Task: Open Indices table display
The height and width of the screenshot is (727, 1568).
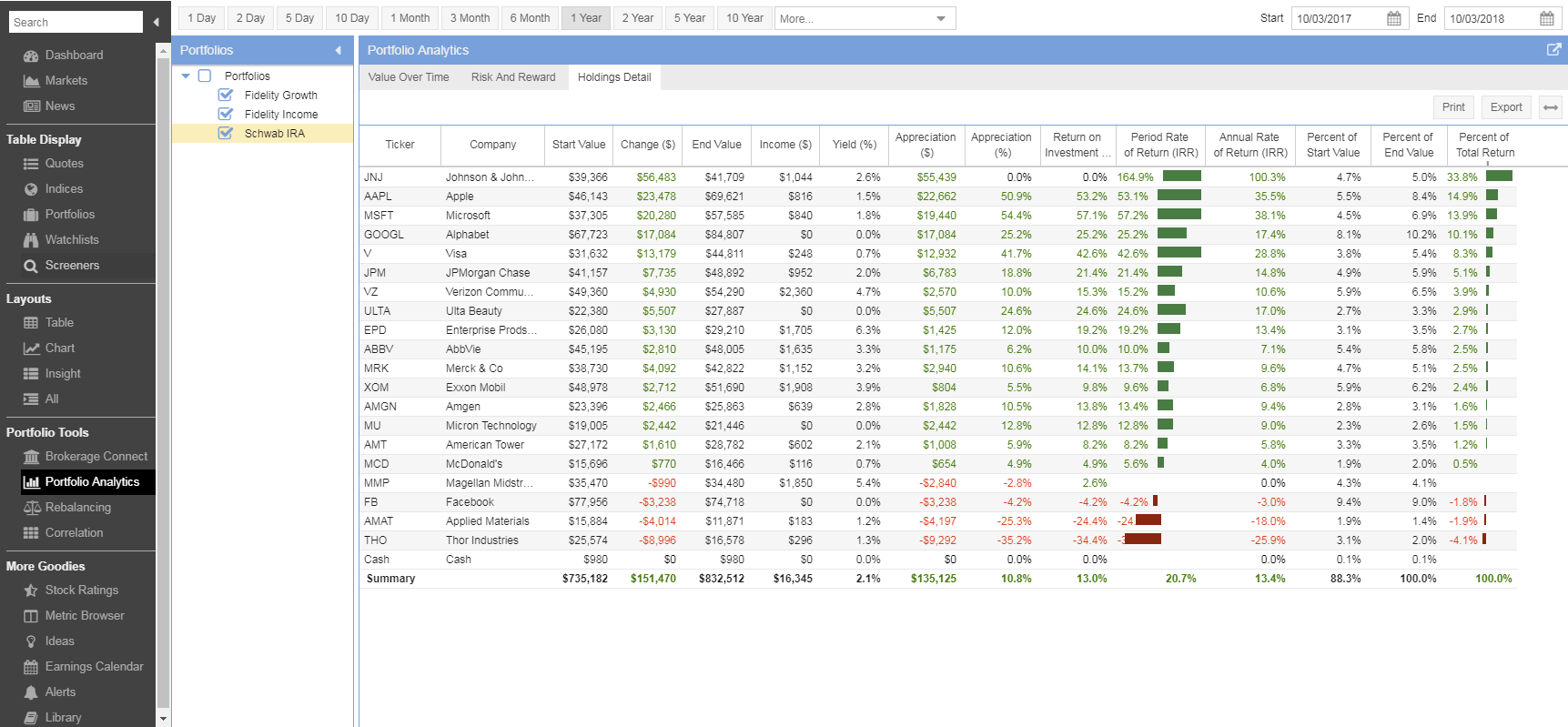Action: point(64,189)
